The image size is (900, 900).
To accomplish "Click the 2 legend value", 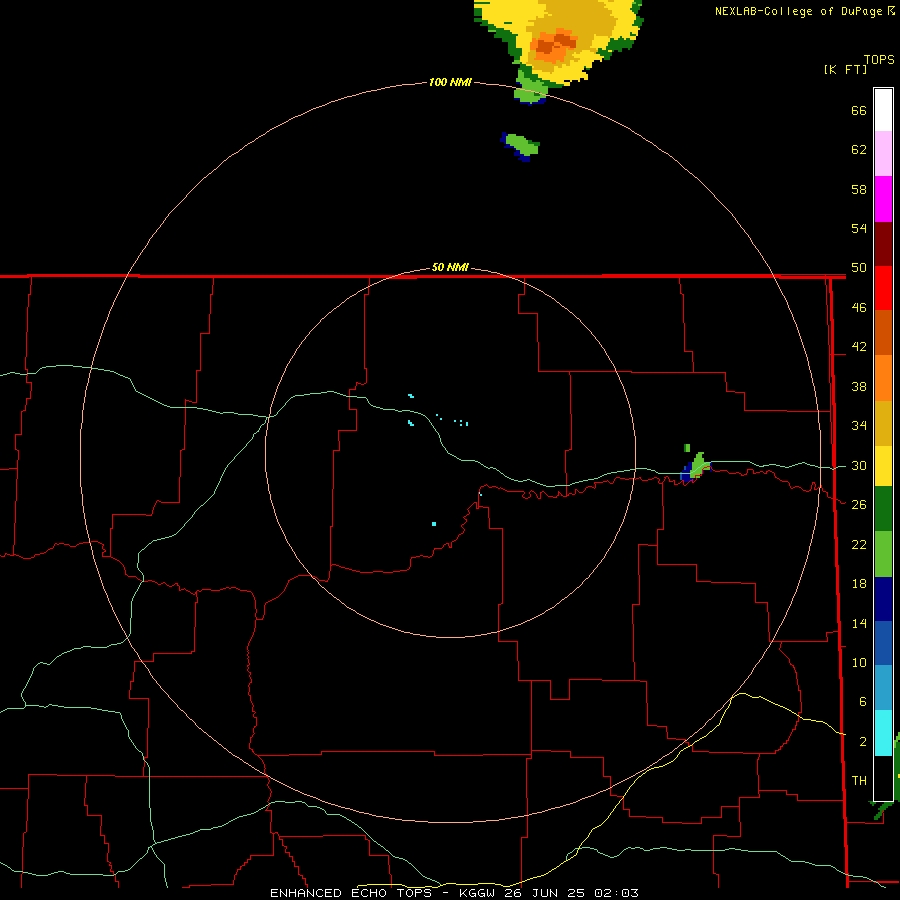I will [x=862, y=742].
